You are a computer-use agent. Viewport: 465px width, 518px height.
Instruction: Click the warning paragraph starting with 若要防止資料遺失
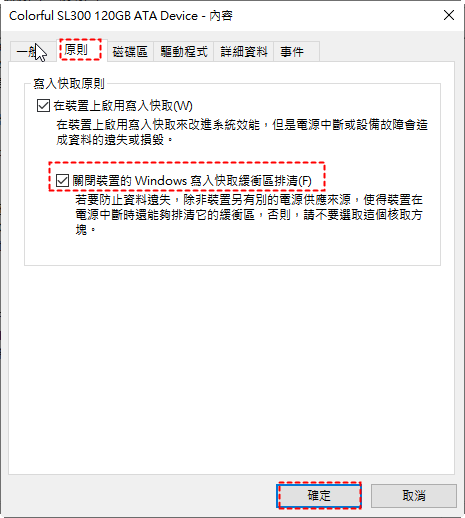point(249,215)
